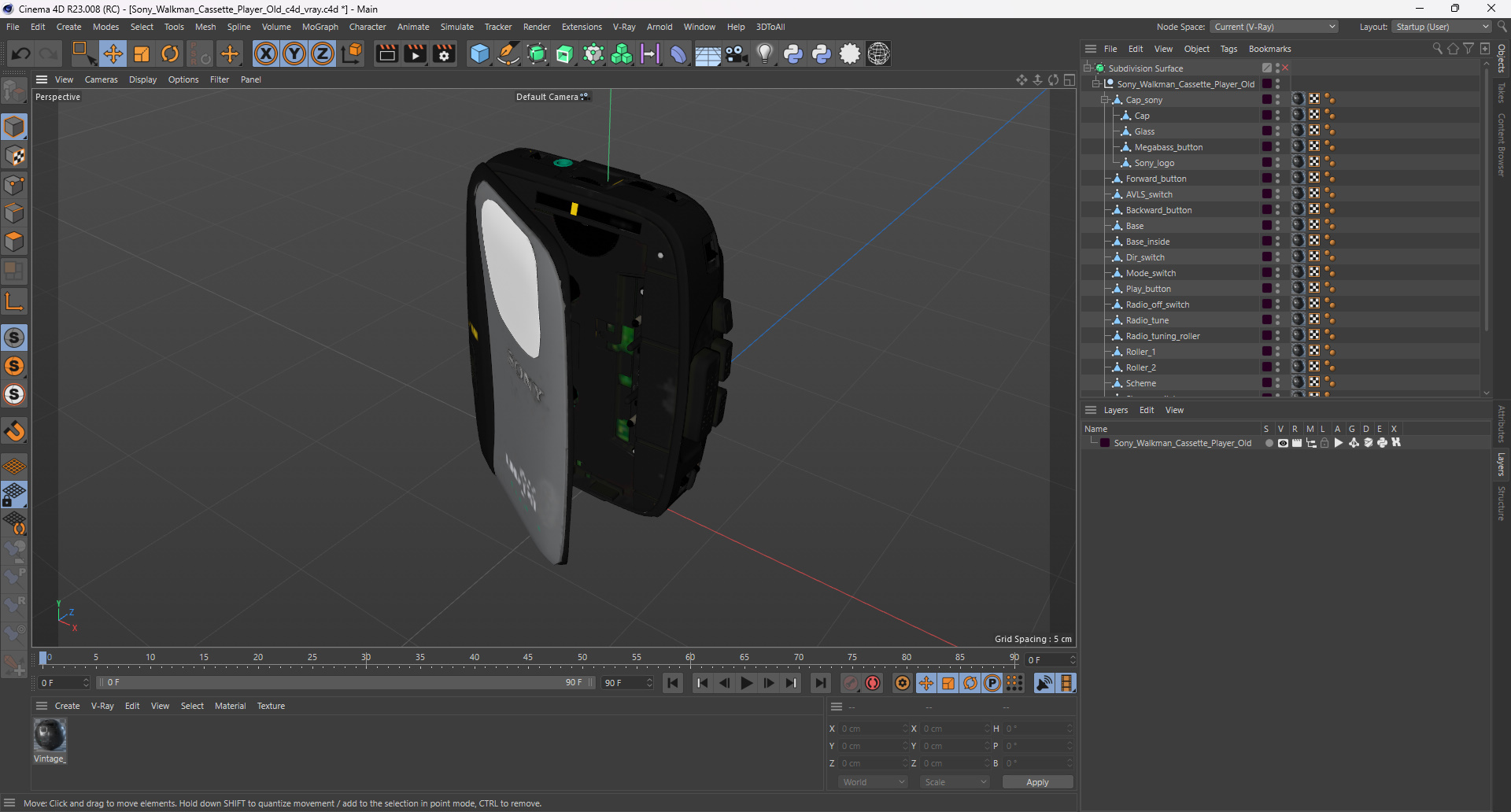This screenshot has width=1511, height=812.
Task: Select Vintage material thumbnail
Action: pyautogui.click(x=50, y=735)
